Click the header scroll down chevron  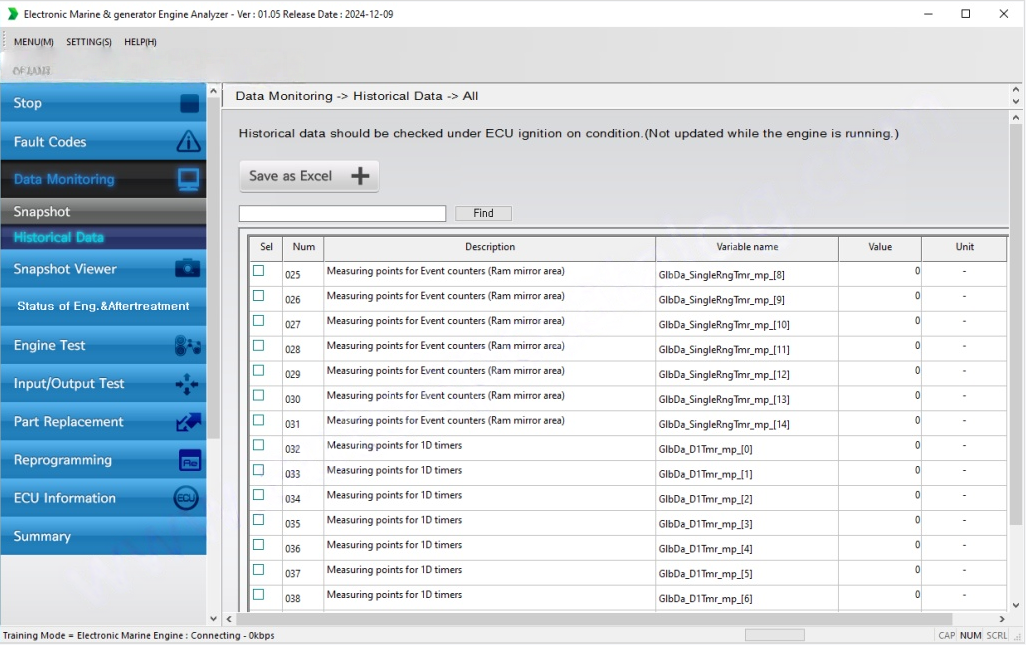coord(1016,102)
